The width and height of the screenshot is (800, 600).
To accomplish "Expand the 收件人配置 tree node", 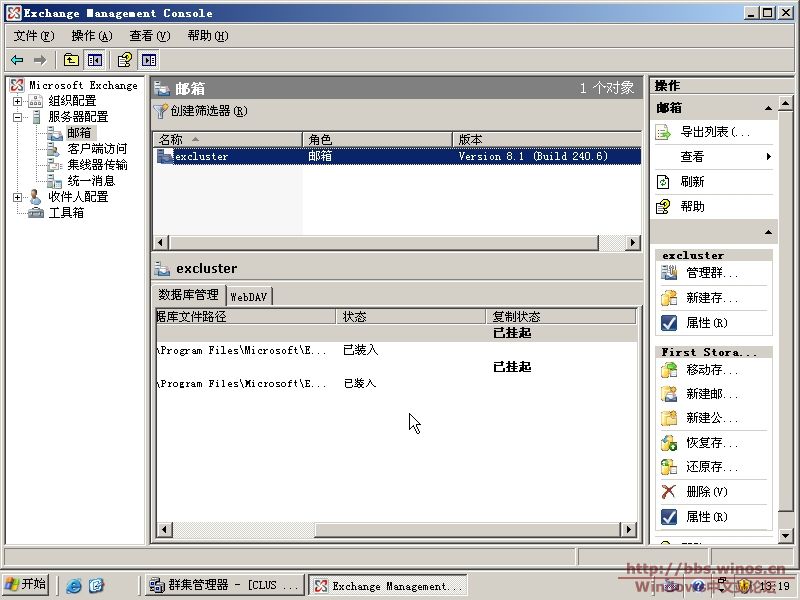I will click(x=18, y=197).
